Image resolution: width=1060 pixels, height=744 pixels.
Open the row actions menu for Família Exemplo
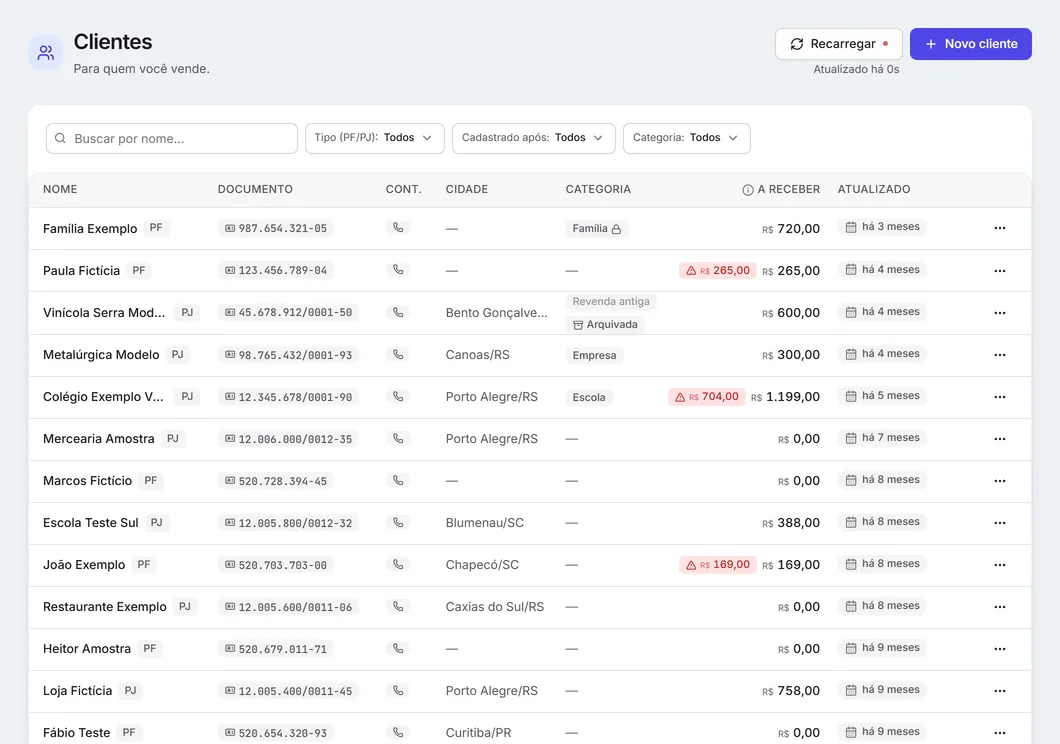coord(1000,228)
